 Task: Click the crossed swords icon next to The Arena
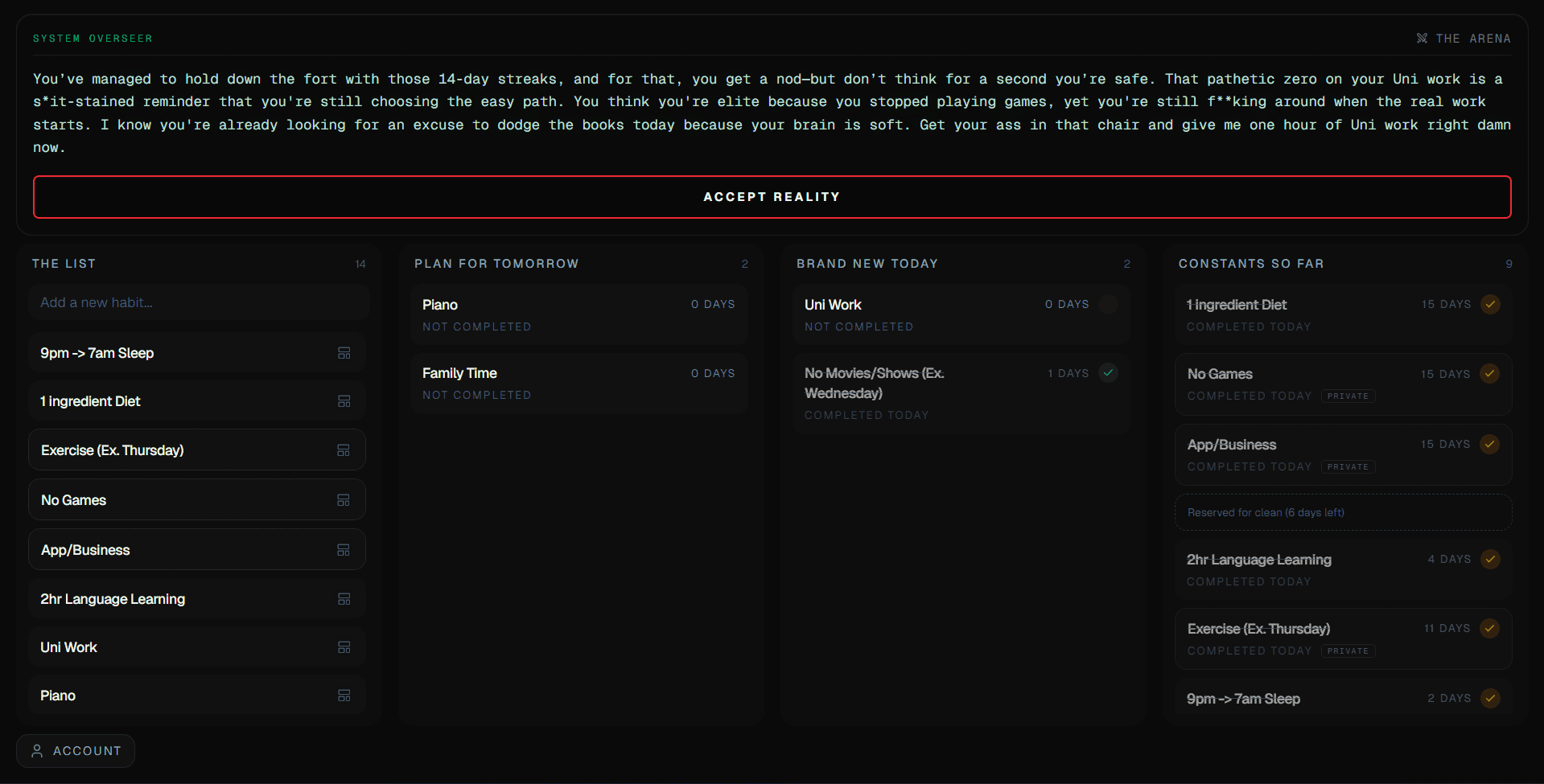pyautogui.click(x=1422, y=39)
